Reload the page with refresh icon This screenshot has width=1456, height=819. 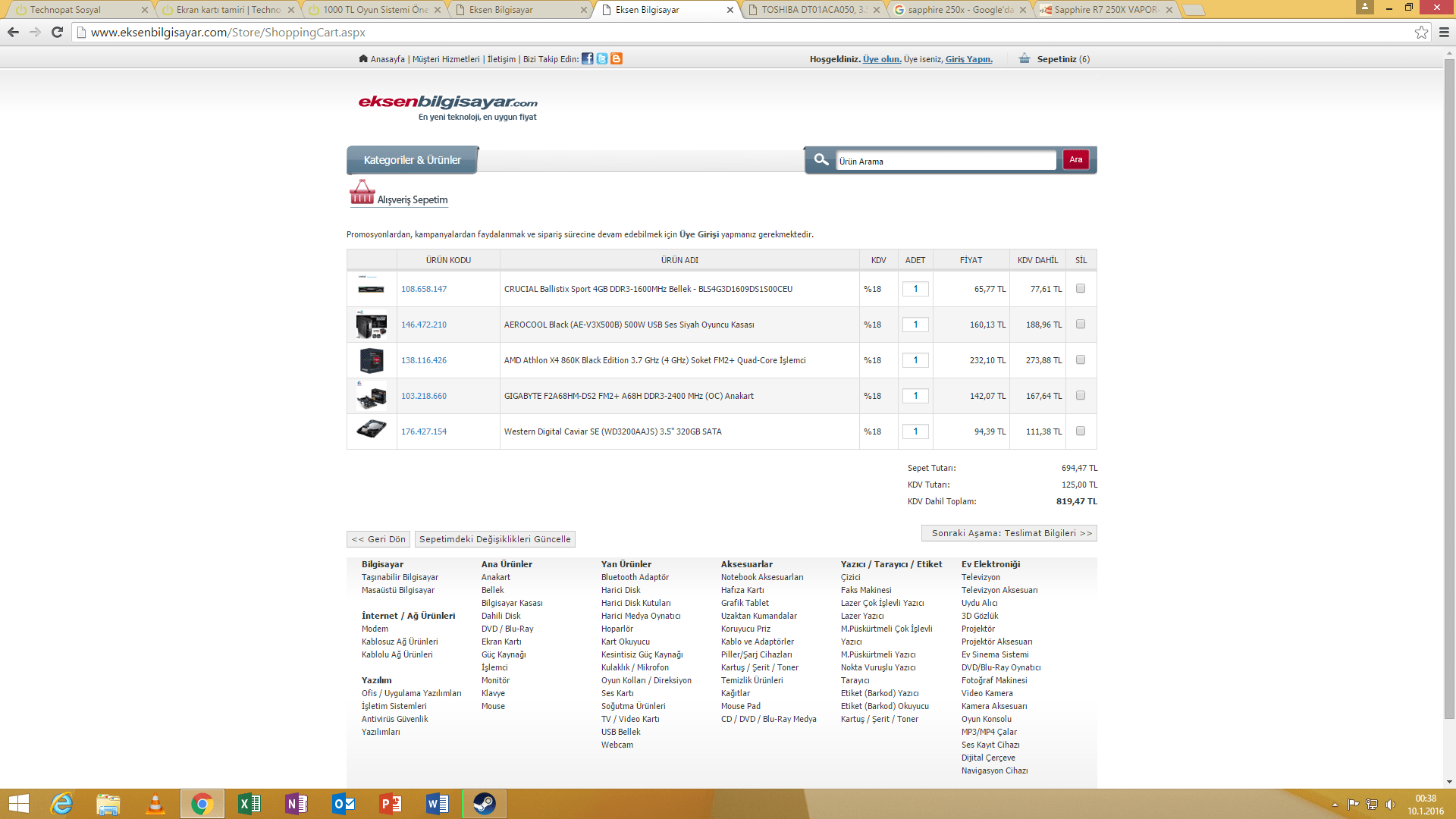pos(57,32)
